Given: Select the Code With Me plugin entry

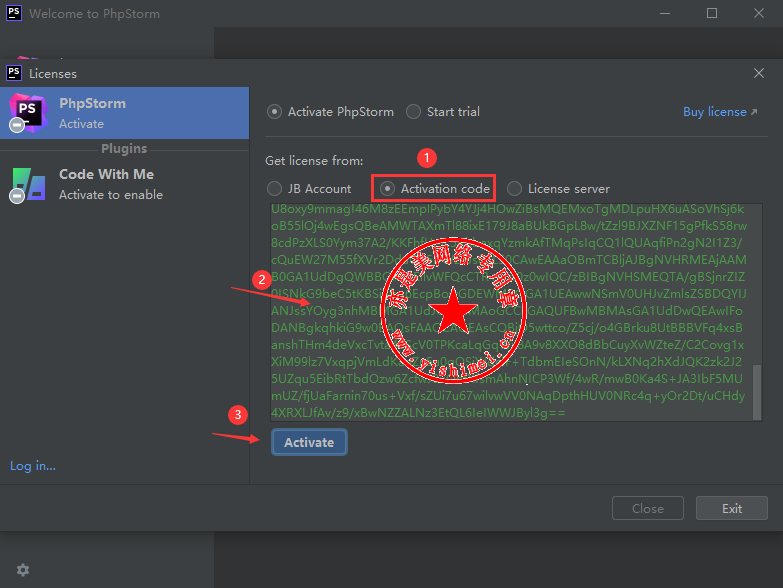Looking at the screenshot, I should point(124,184).
